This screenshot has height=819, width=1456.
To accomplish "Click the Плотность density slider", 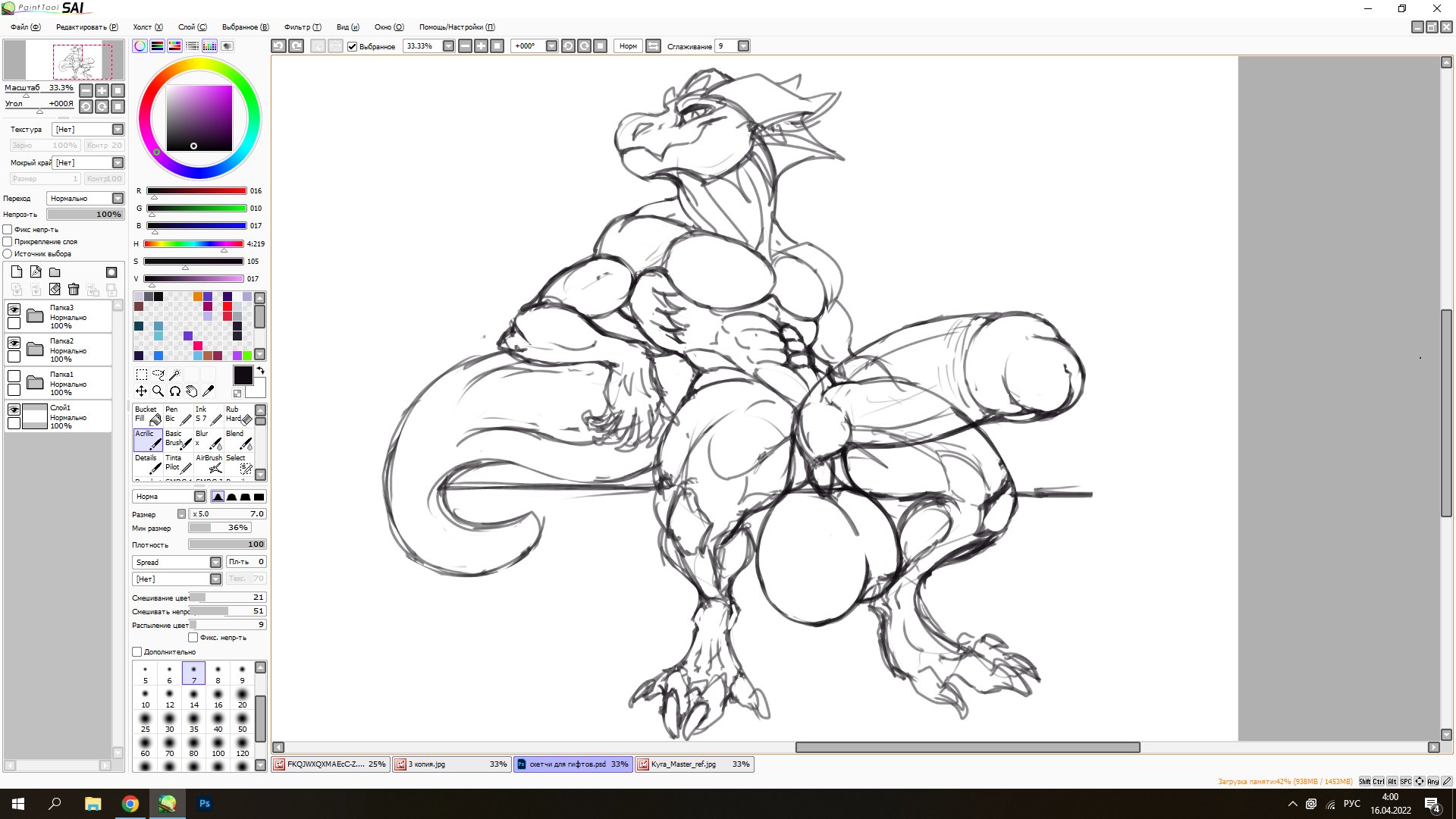I will tap(227, 544).
